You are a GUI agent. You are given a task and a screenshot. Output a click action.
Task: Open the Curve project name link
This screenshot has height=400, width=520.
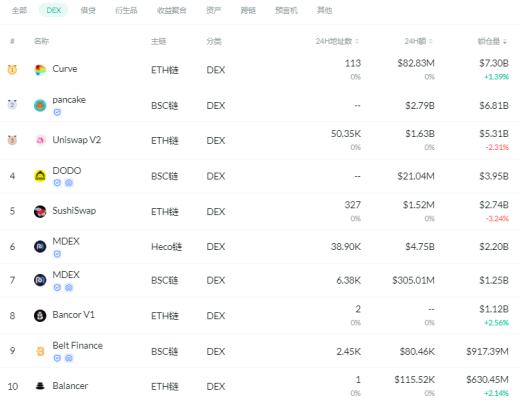coord(65,69)
